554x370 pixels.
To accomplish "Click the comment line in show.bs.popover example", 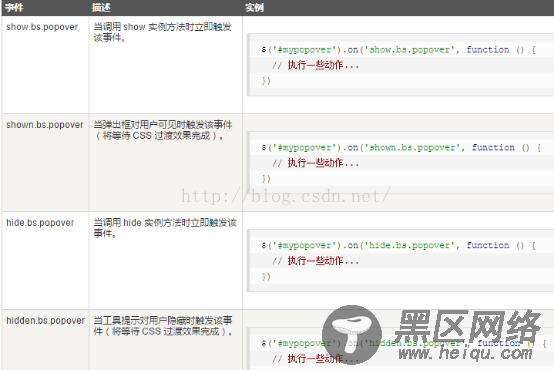I will (x=316, y=65).
